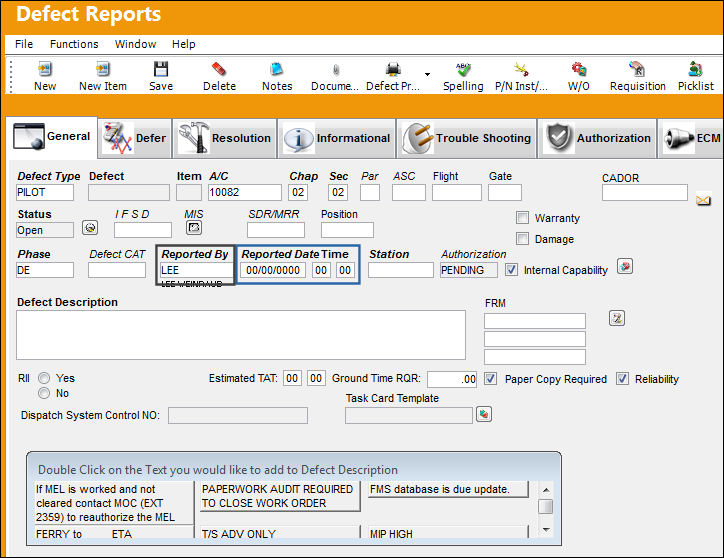
Task: Switch to the Informational tab
Action: click(x=337, y=138)
